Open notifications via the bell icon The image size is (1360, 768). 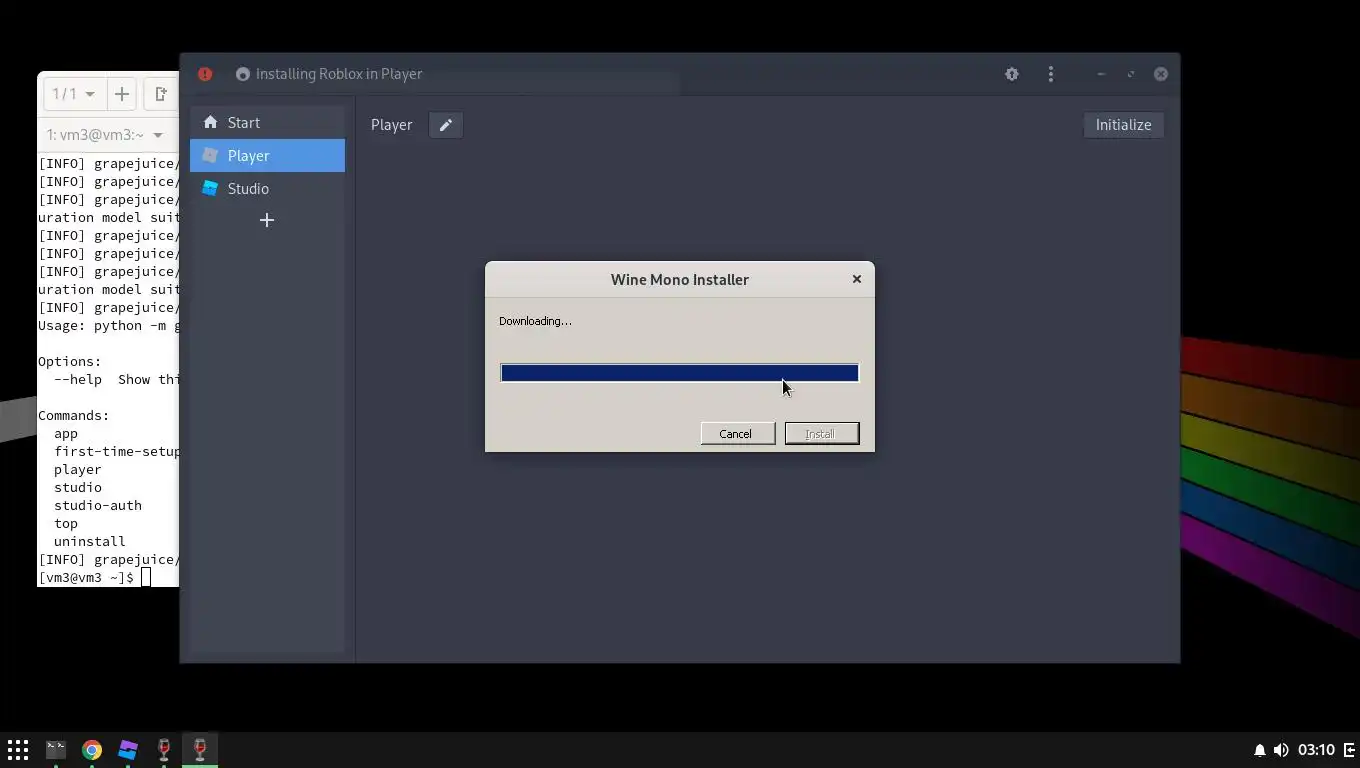1260,750
